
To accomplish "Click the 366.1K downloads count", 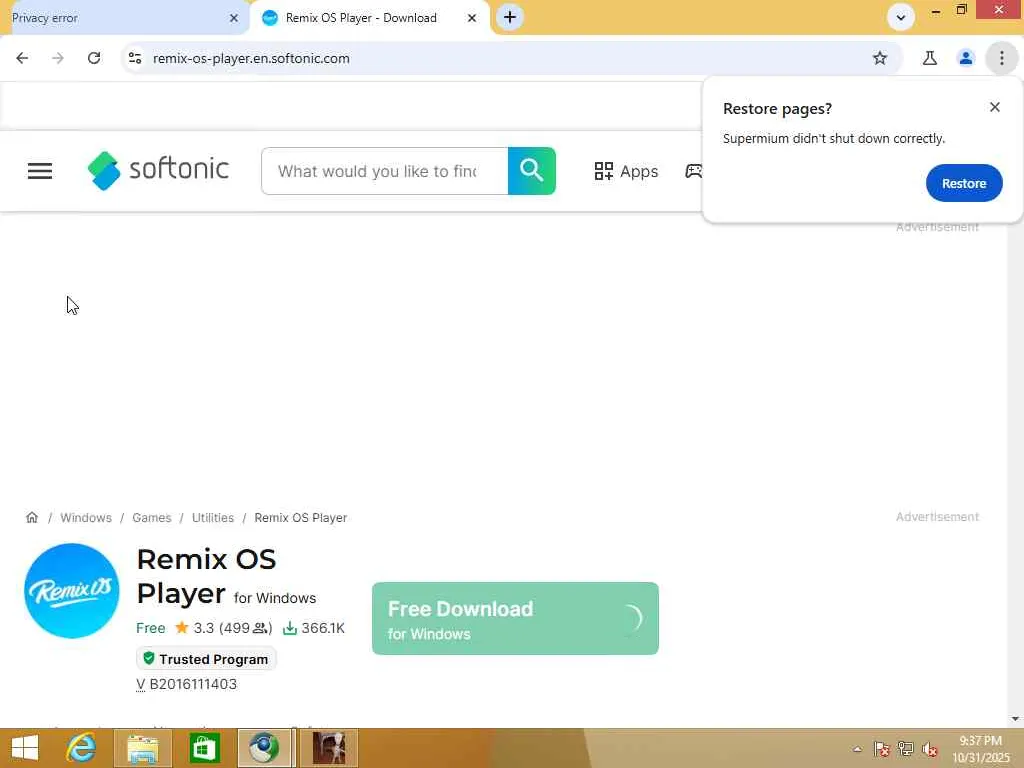I will click(314, 628).
